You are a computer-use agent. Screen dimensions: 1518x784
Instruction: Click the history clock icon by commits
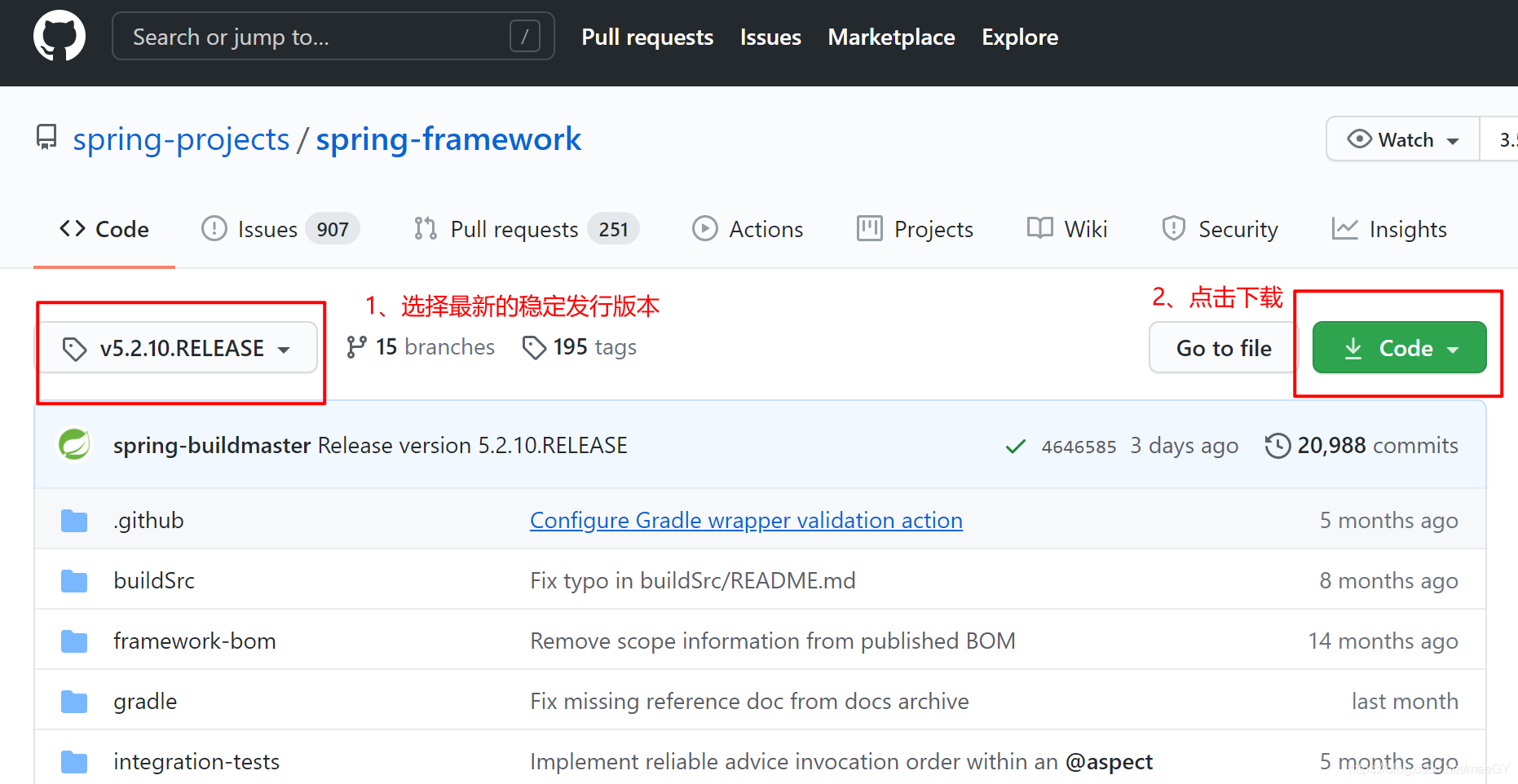click(1278, 446)
